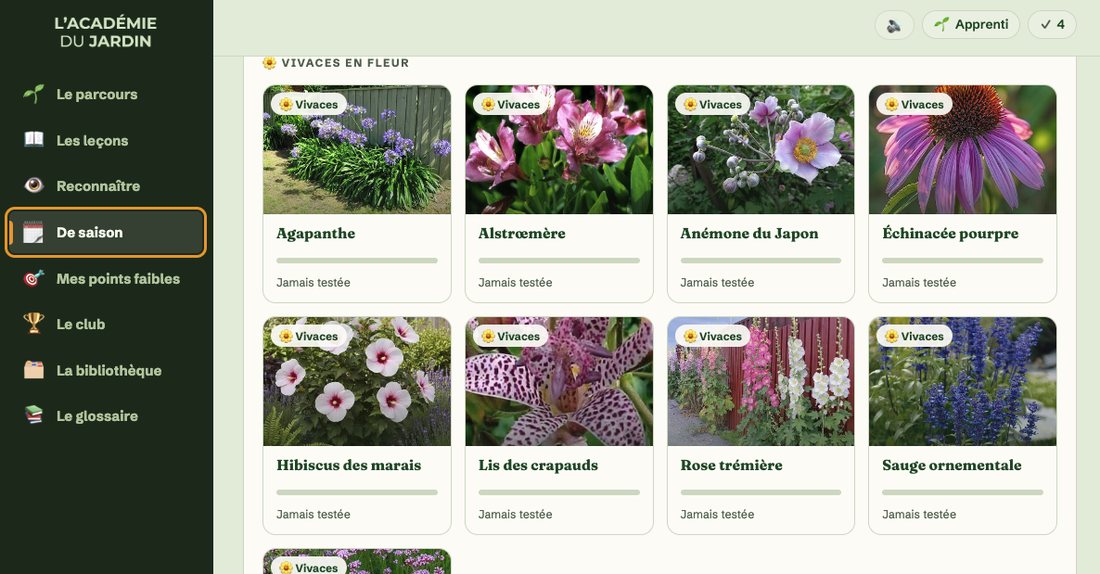Click the Vivaces badge on Hibiscus des marais card
Screen dimensions: 1100x574
pyautogui.click(x=309, y=336)
